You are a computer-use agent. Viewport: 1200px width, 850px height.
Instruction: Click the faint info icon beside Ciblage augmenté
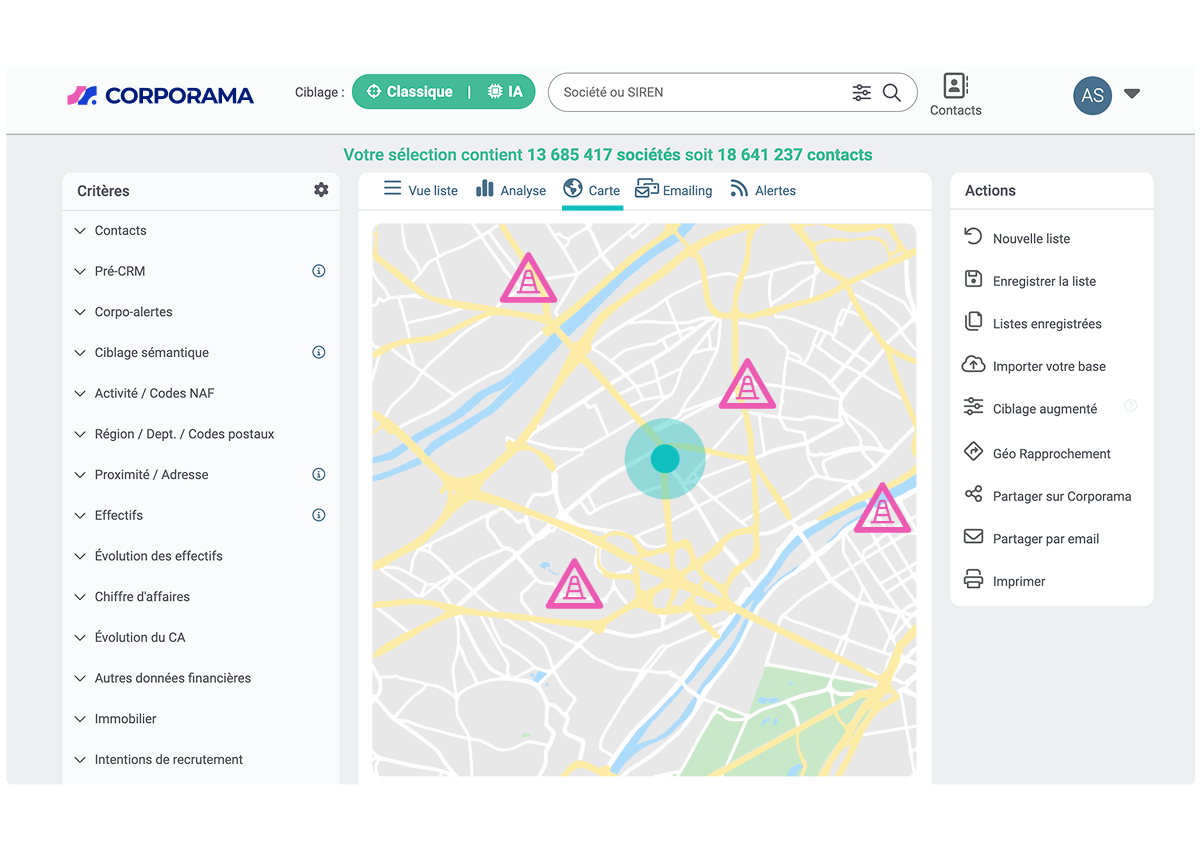[x=1131, y=406]
